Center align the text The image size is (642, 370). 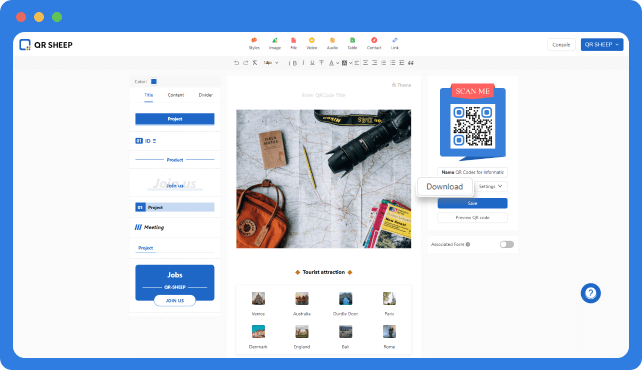tap(366, 63)
